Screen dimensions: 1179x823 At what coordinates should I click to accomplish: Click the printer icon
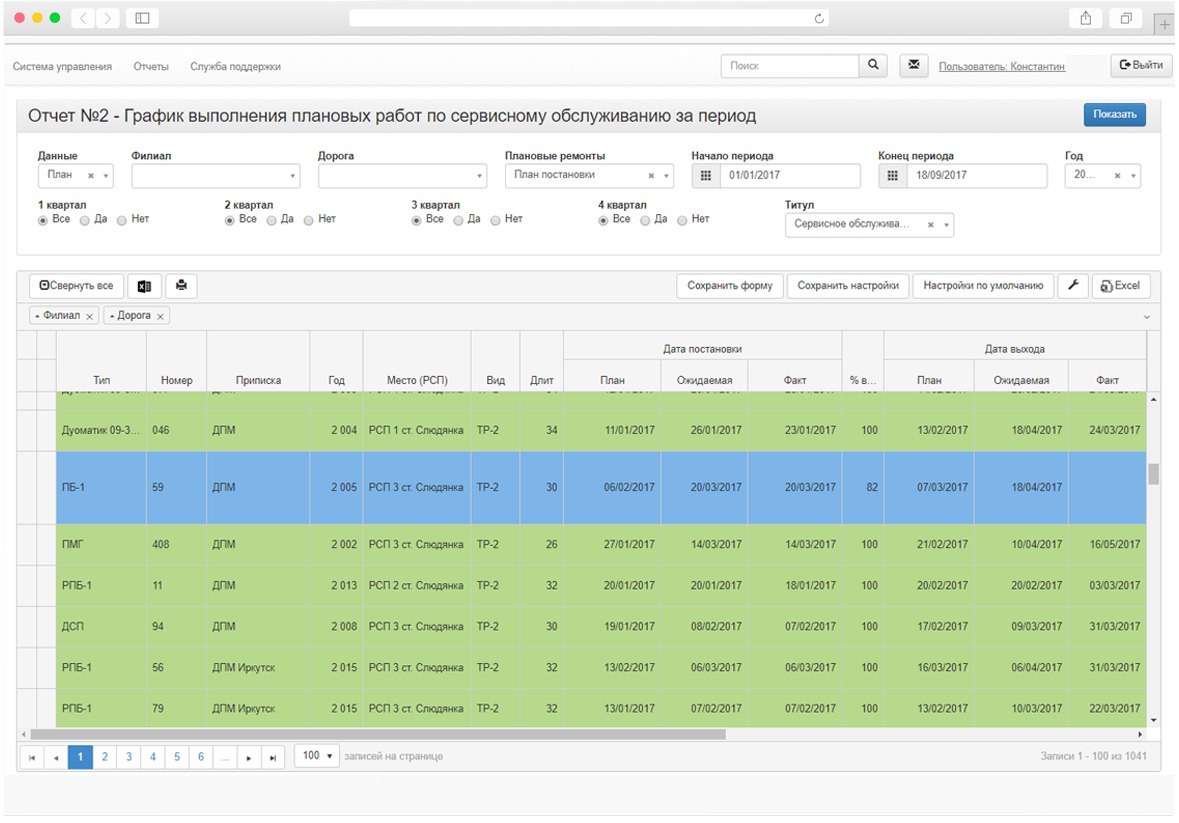point(181,286)
